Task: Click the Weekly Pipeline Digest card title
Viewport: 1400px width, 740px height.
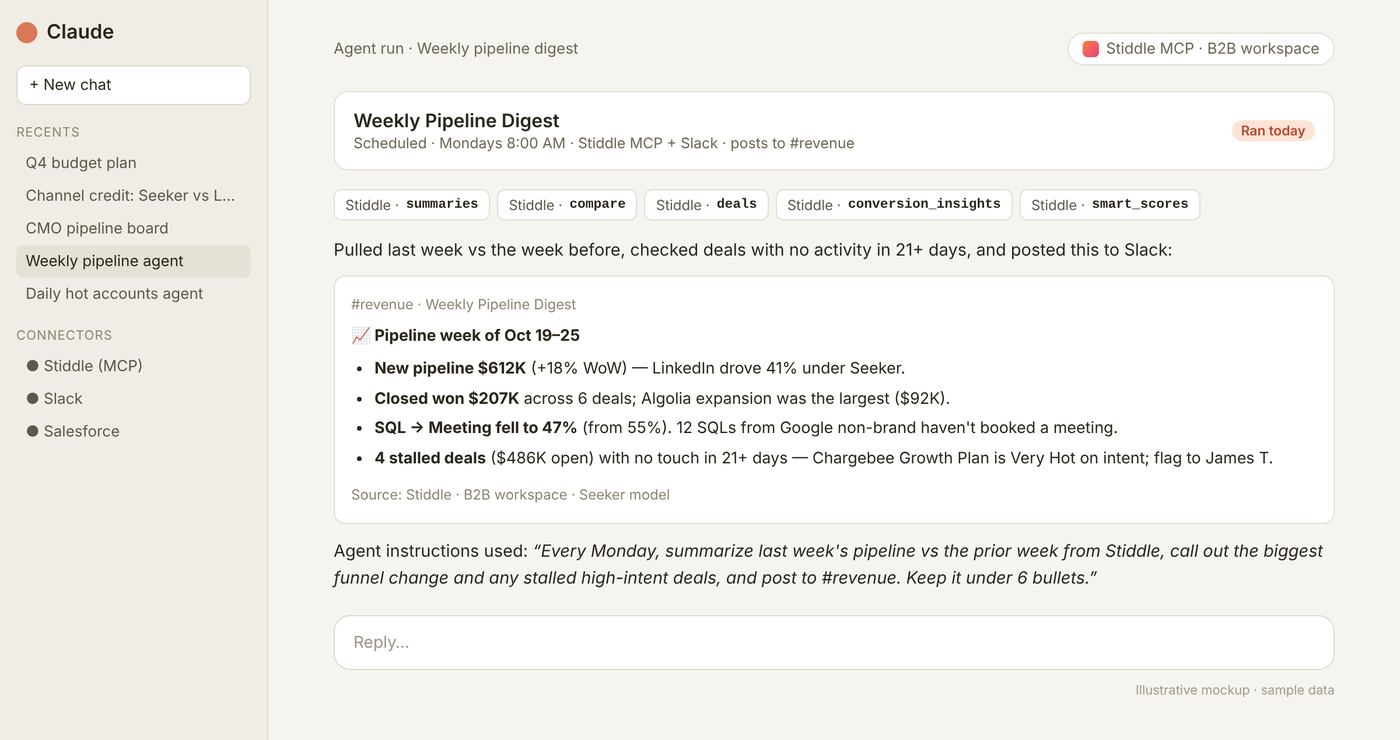Action: tap(456, 121)
